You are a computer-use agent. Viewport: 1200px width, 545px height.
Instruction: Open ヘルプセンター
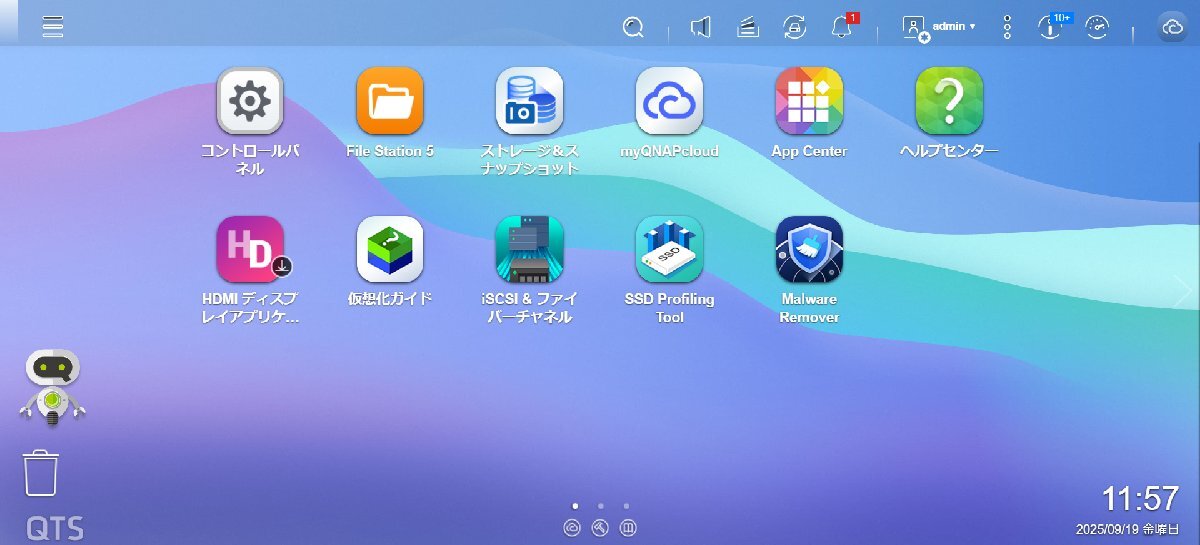point(949,100)
